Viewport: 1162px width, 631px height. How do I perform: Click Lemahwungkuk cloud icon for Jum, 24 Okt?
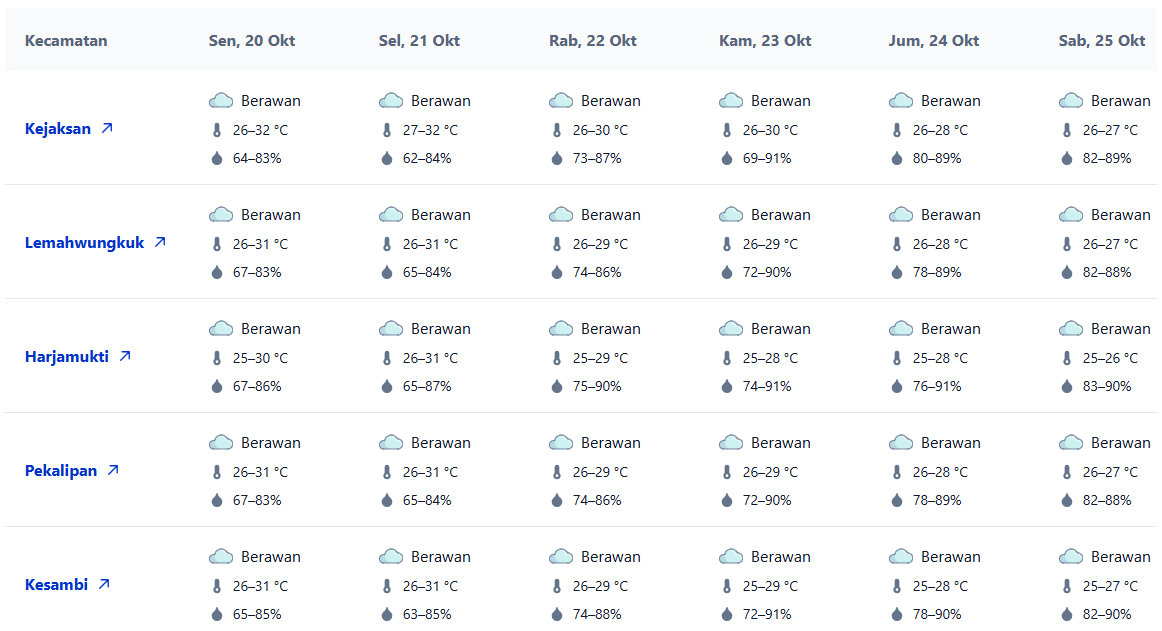901,215
